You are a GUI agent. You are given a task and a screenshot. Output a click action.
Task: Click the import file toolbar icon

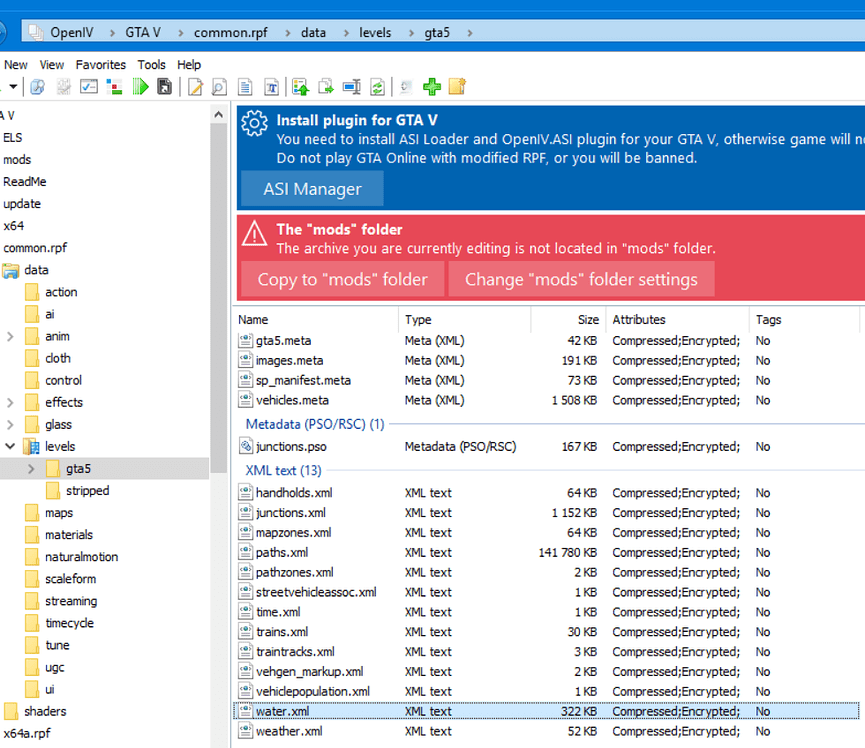[x=301, y=87]
